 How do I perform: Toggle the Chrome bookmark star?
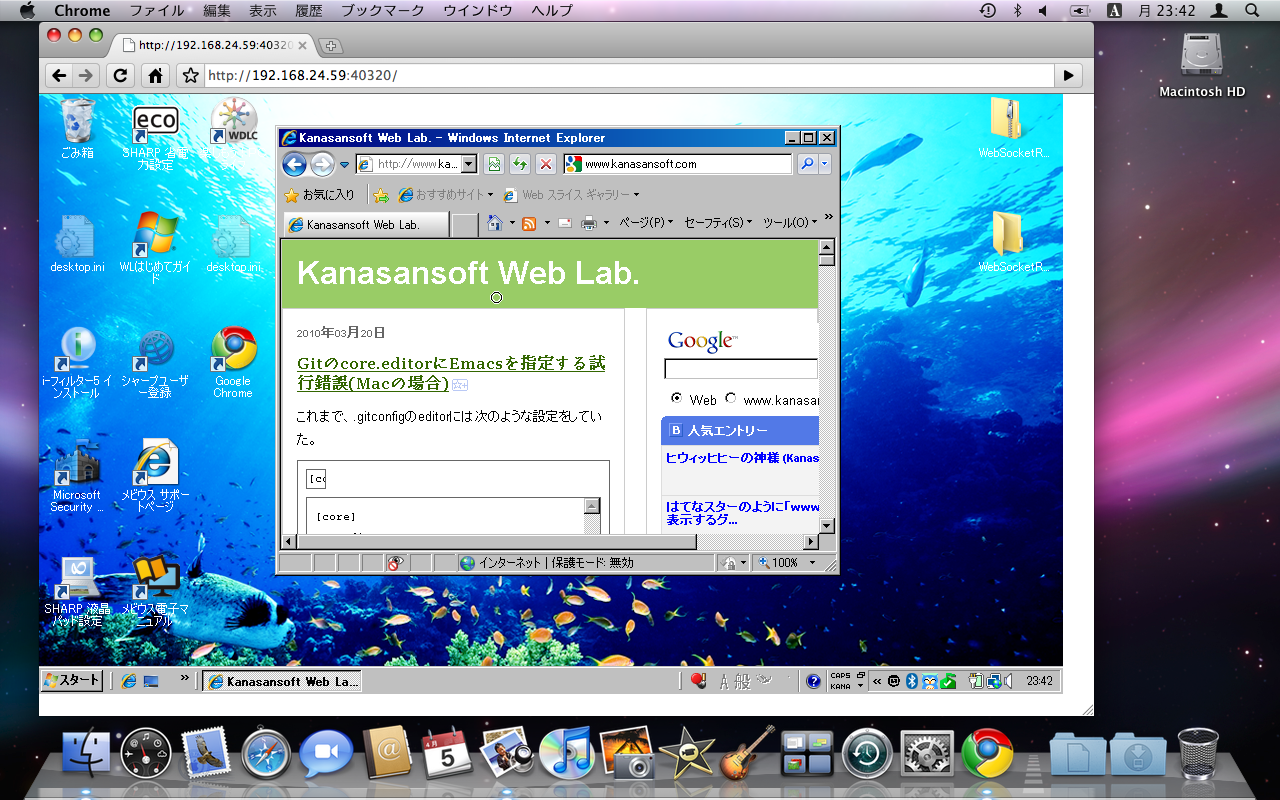pos(190,75)
